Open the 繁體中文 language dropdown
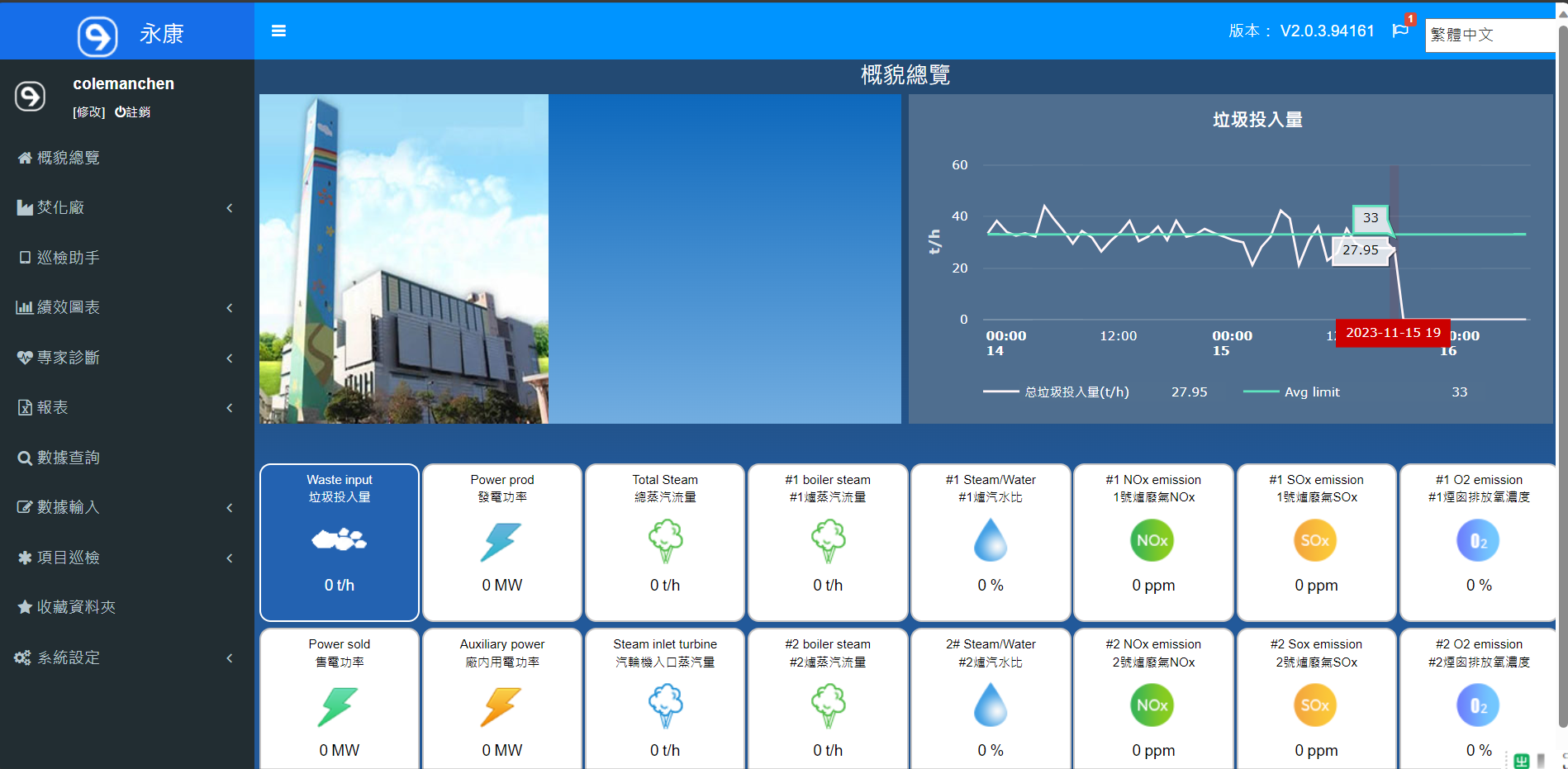Viewport: 1568px width, 769px height. coord(1490,35)
